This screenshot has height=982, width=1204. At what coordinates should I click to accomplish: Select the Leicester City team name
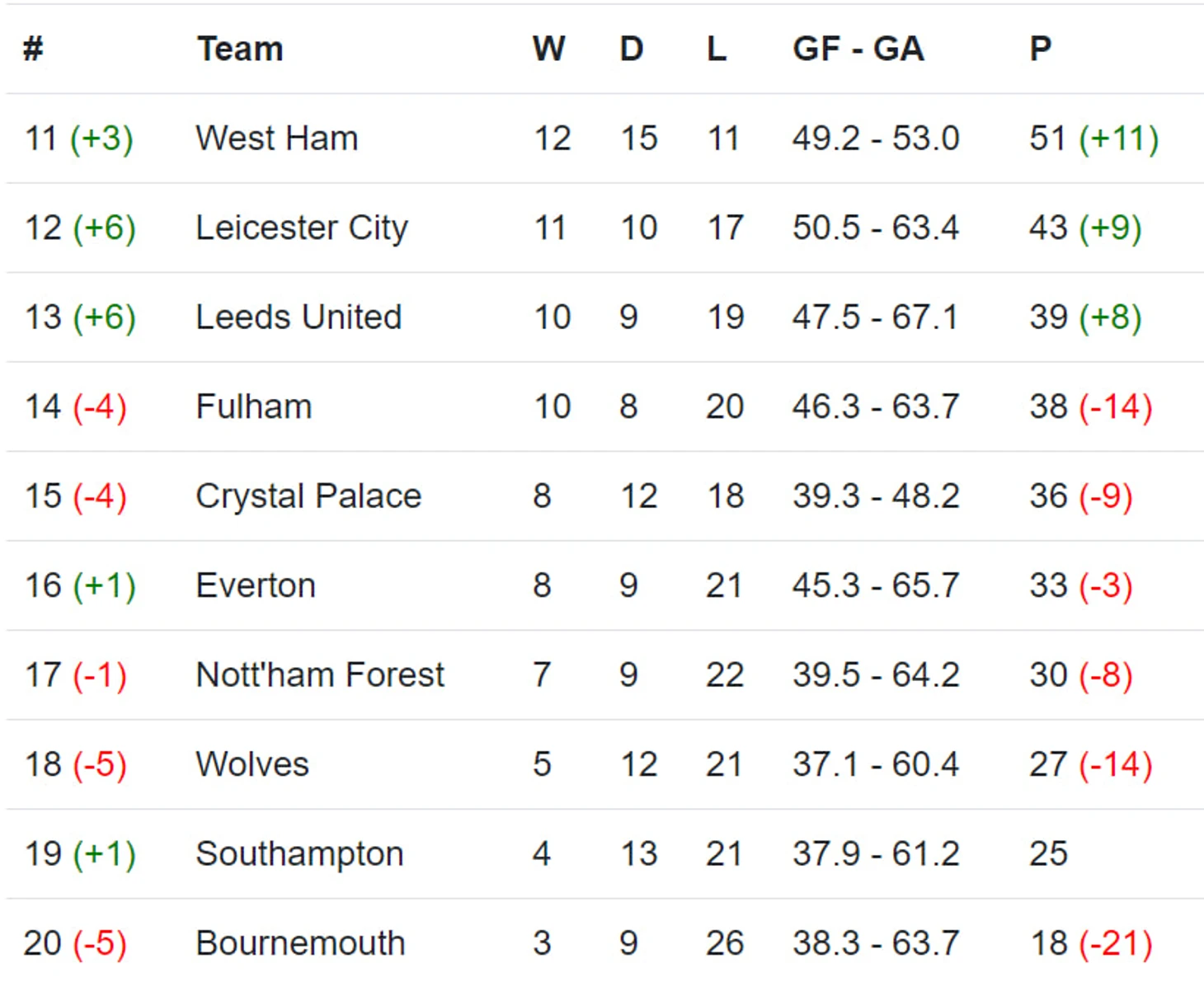tap(302, 228)
